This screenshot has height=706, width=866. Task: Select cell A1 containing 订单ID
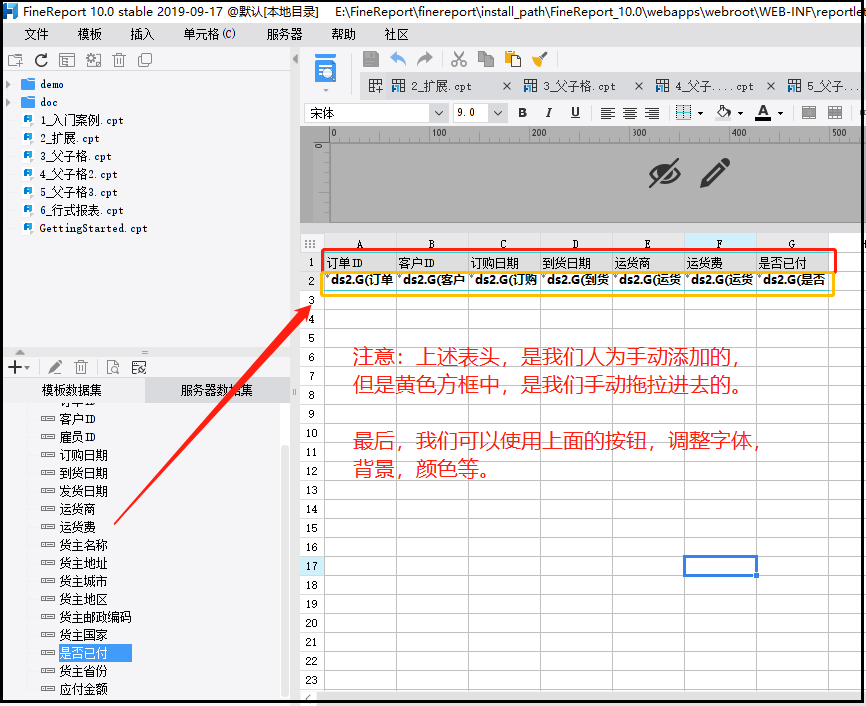pyautogui.click(x=360, y=263)
